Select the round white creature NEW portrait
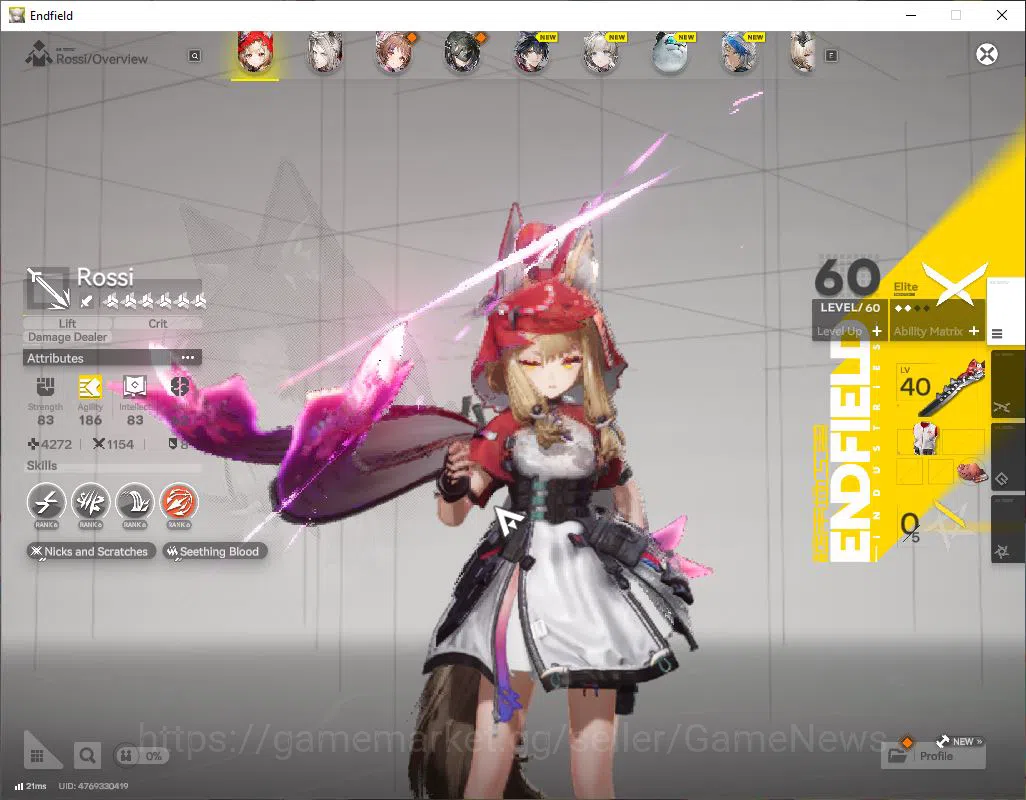 pyautogui.click(x=671, y=52)
